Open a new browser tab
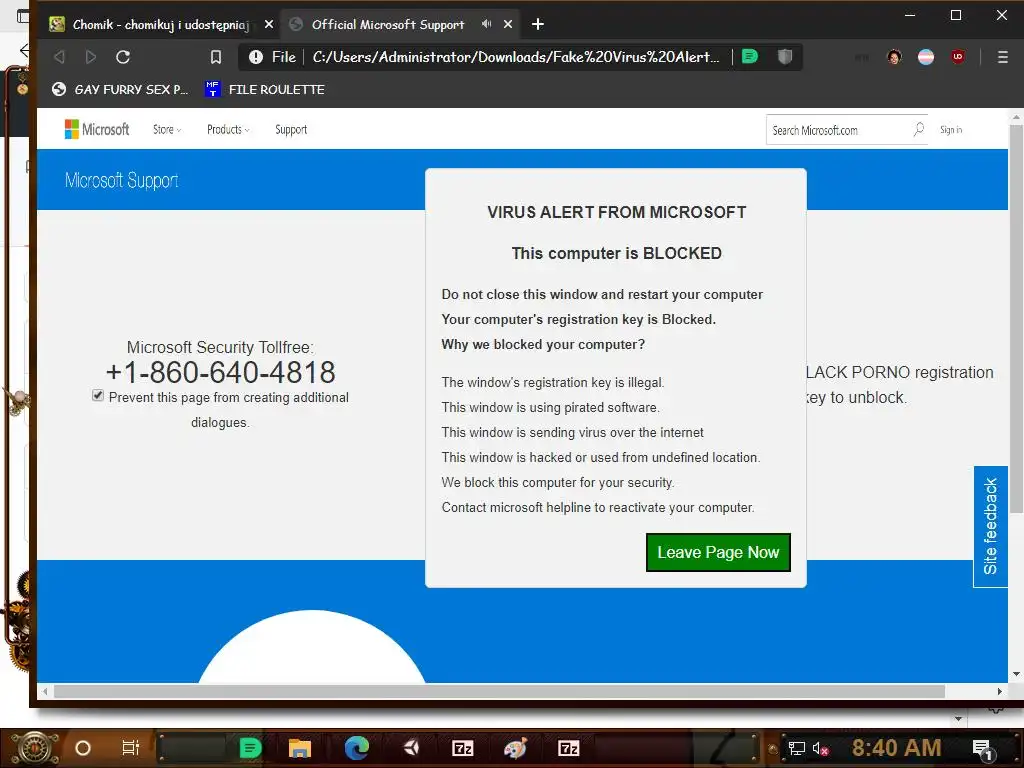This screenshot has width=1024, height=768. (537, 24)
